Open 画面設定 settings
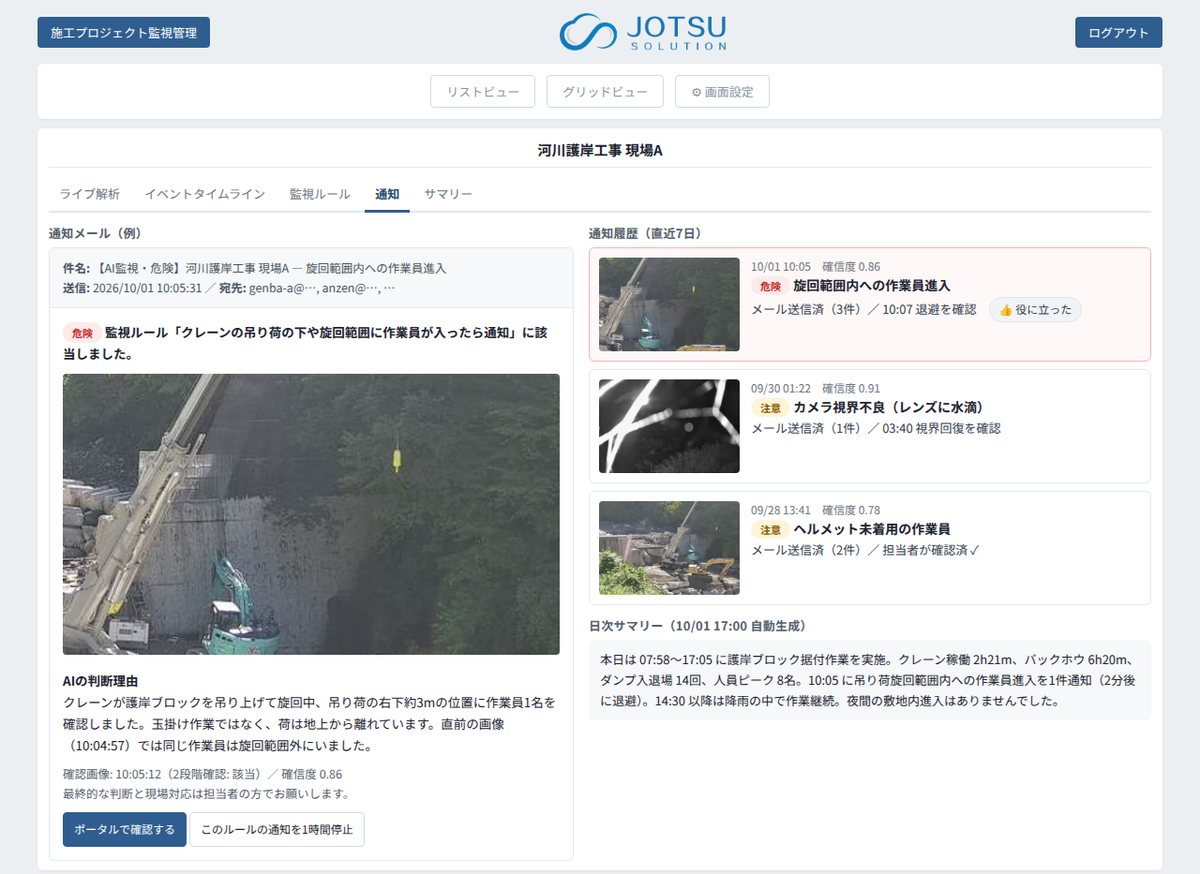 722,92
